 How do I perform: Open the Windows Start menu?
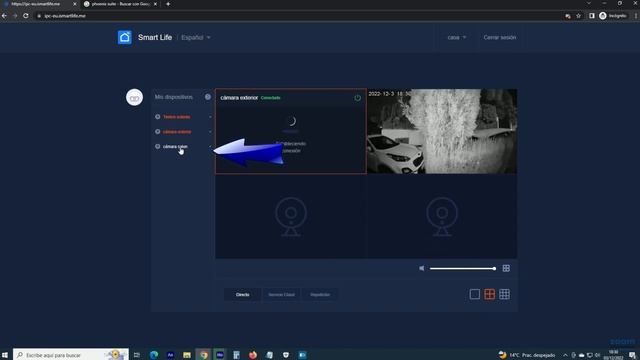point(5,355)
